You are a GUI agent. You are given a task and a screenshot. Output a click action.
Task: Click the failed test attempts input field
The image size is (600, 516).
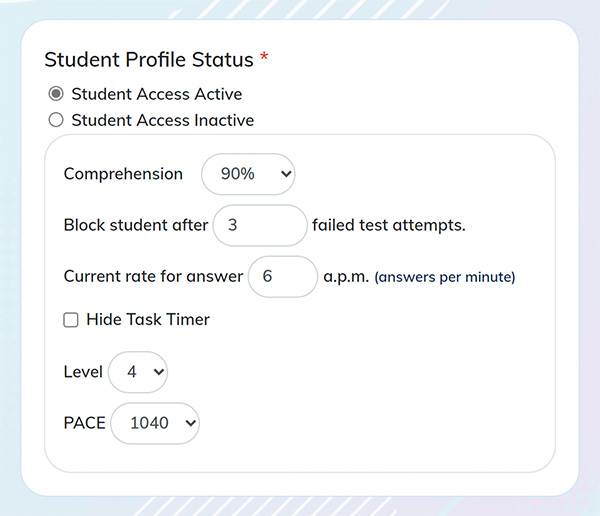click(x=260, y=225)
